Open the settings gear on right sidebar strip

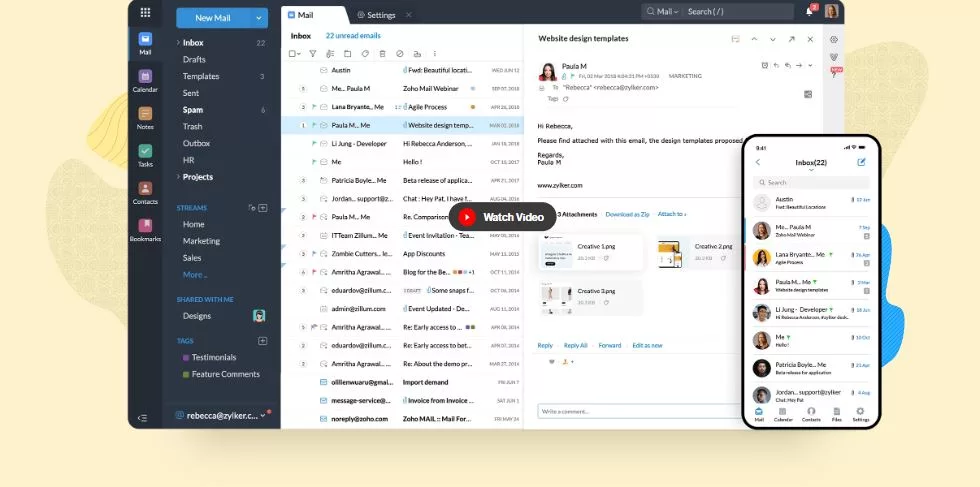click(x=834, y=39)
